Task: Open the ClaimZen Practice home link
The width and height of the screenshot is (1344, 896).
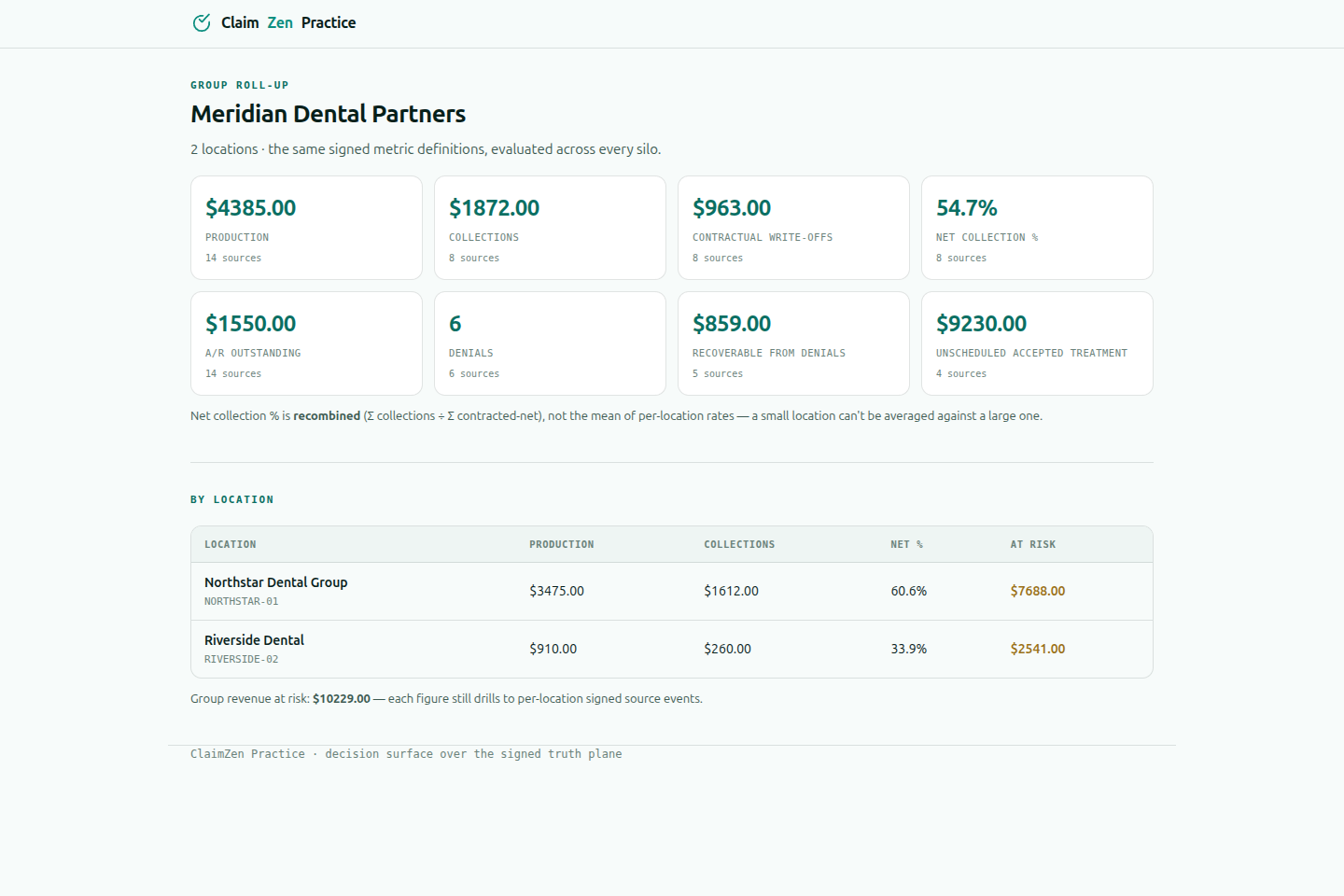Action: pos(273,22)
